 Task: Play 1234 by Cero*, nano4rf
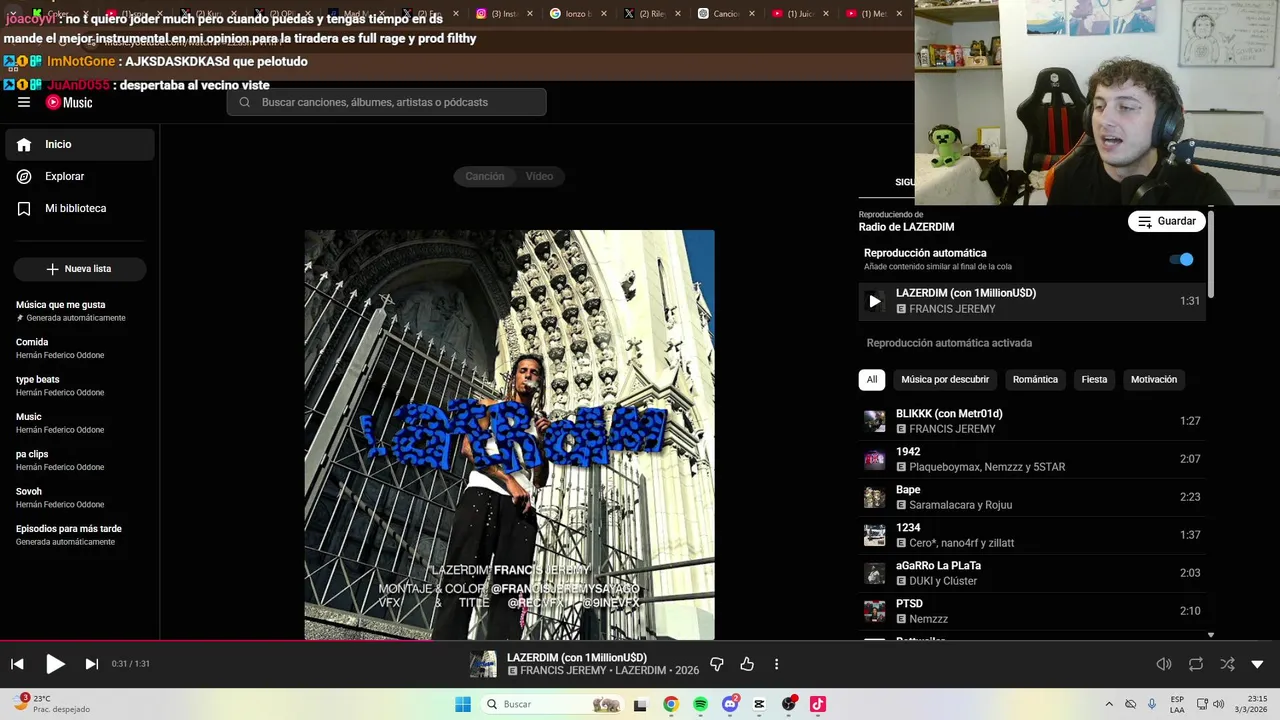1032,535
